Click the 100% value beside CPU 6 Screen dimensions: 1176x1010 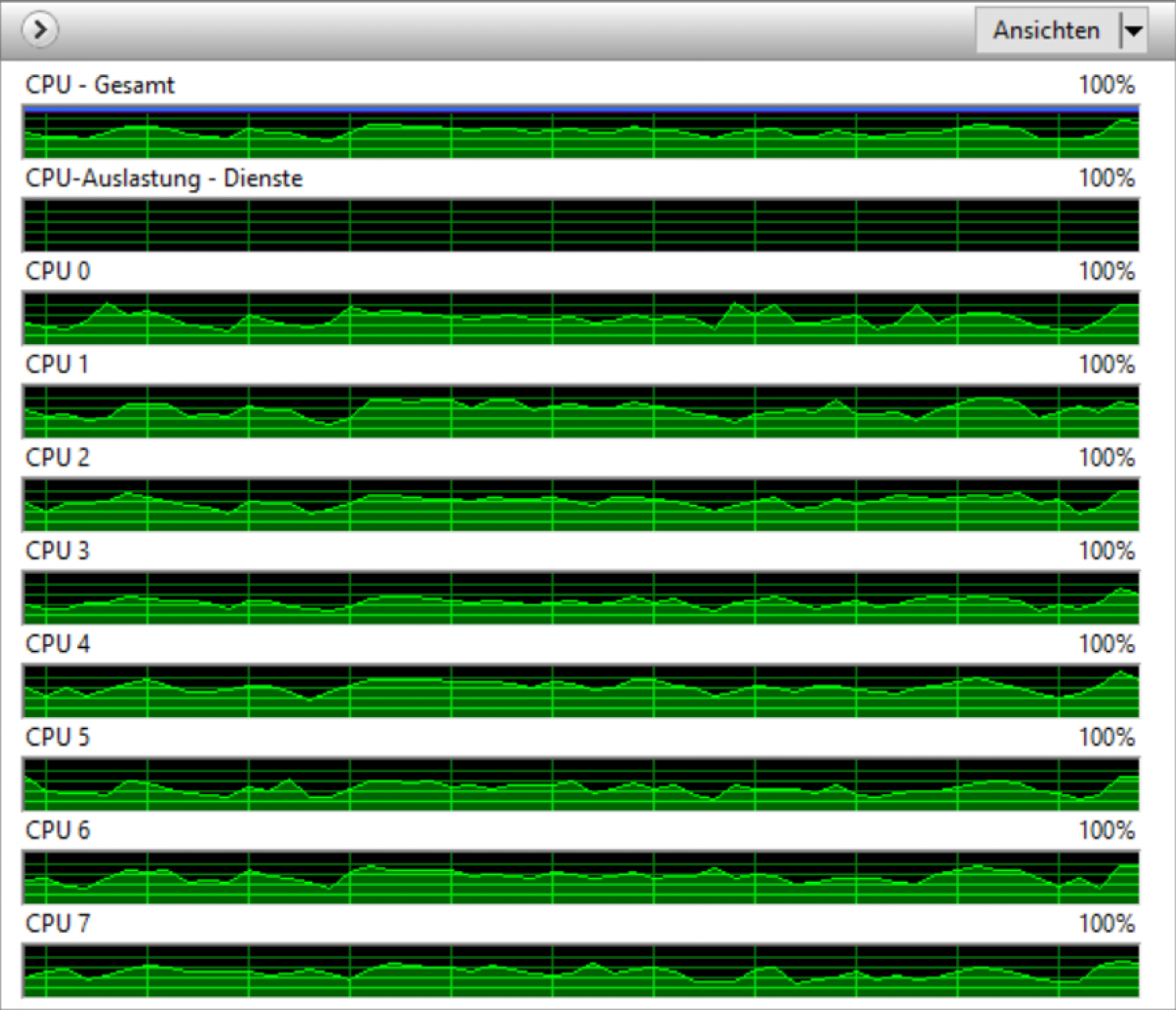(1106, 830)
